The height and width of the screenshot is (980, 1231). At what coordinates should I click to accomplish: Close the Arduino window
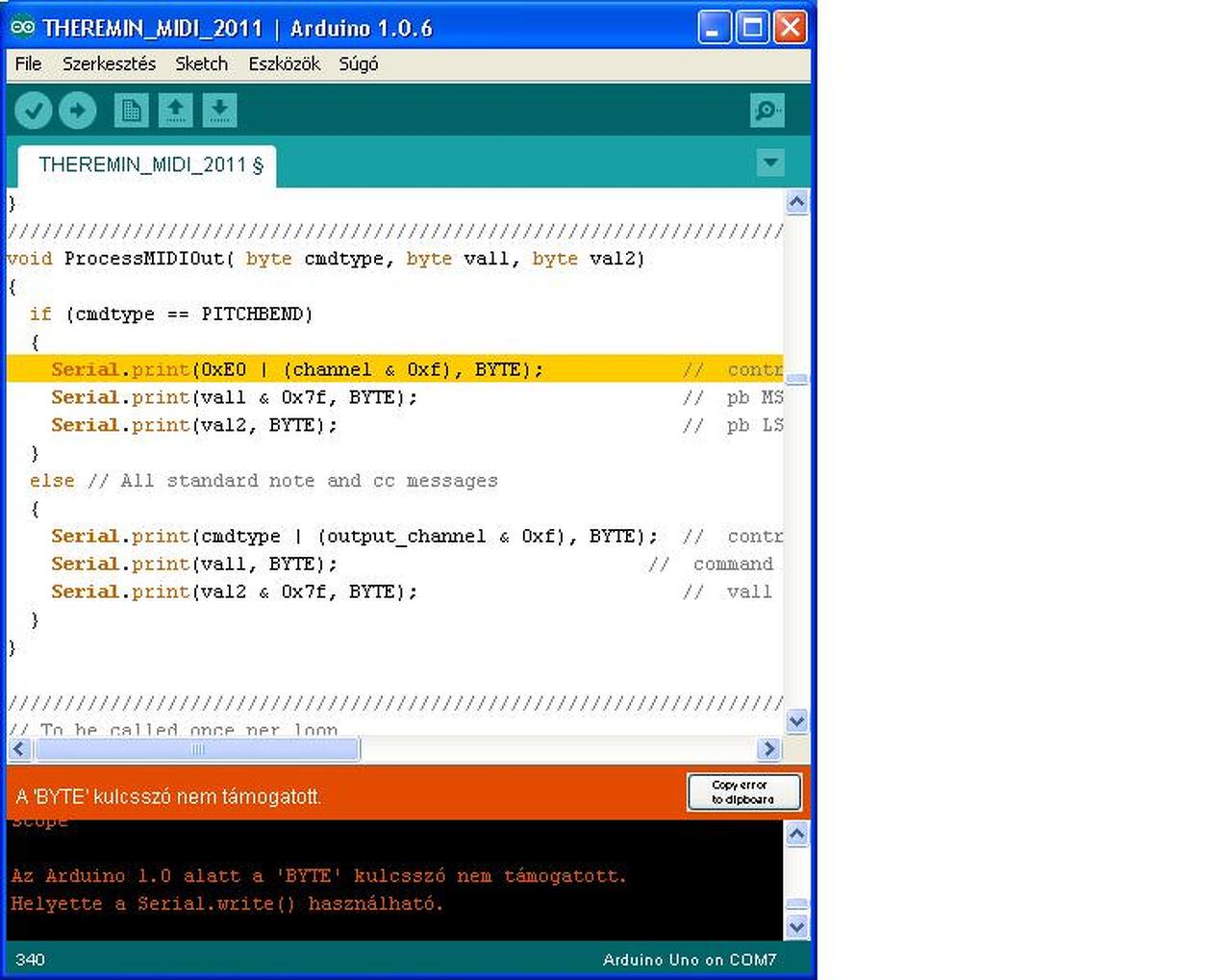tap(791, 27)
